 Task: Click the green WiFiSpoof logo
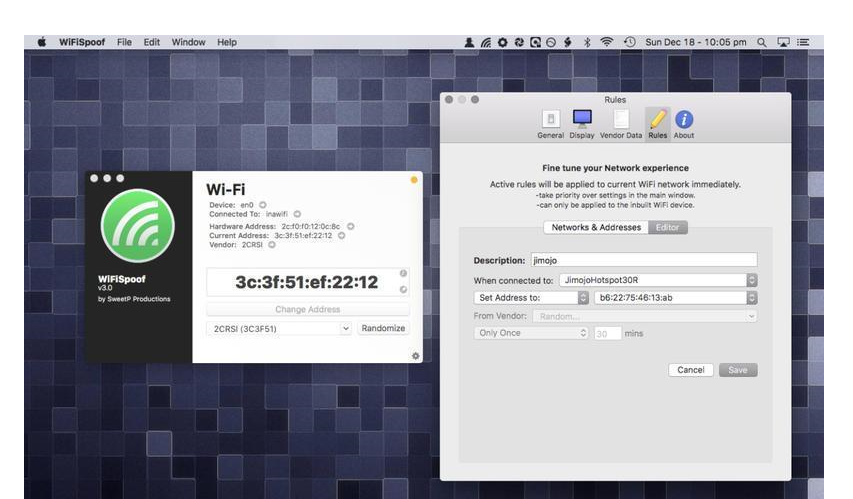138,226
